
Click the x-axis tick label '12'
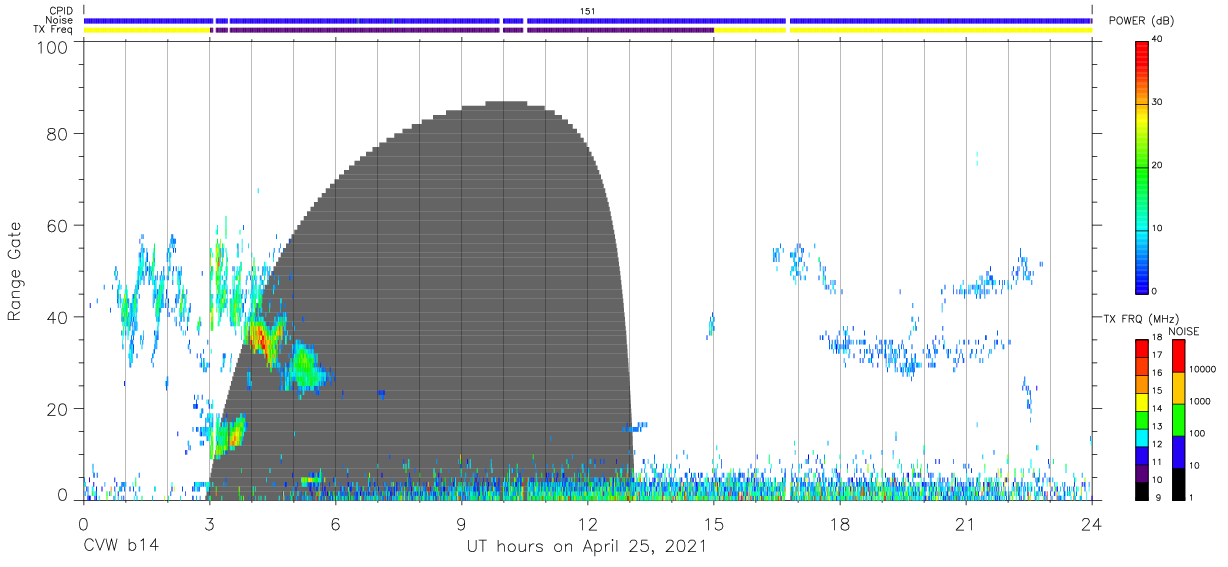(x=587, y=524)
